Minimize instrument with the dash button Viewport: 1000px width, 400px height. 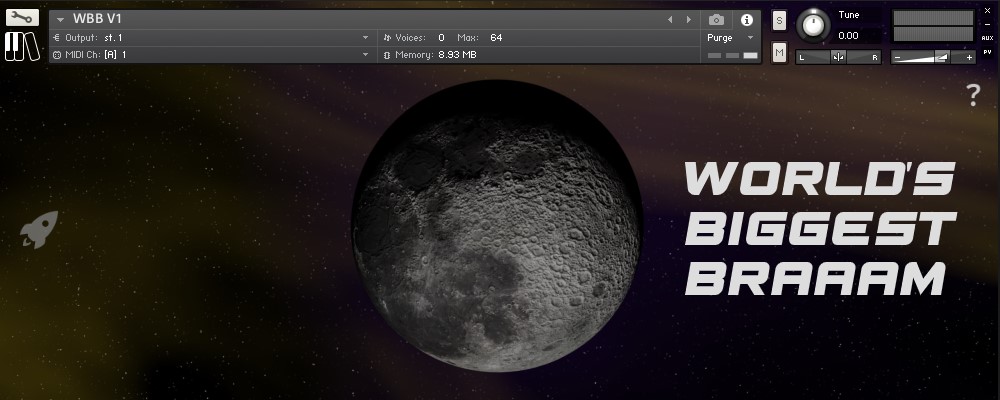(x=988, y=24)
